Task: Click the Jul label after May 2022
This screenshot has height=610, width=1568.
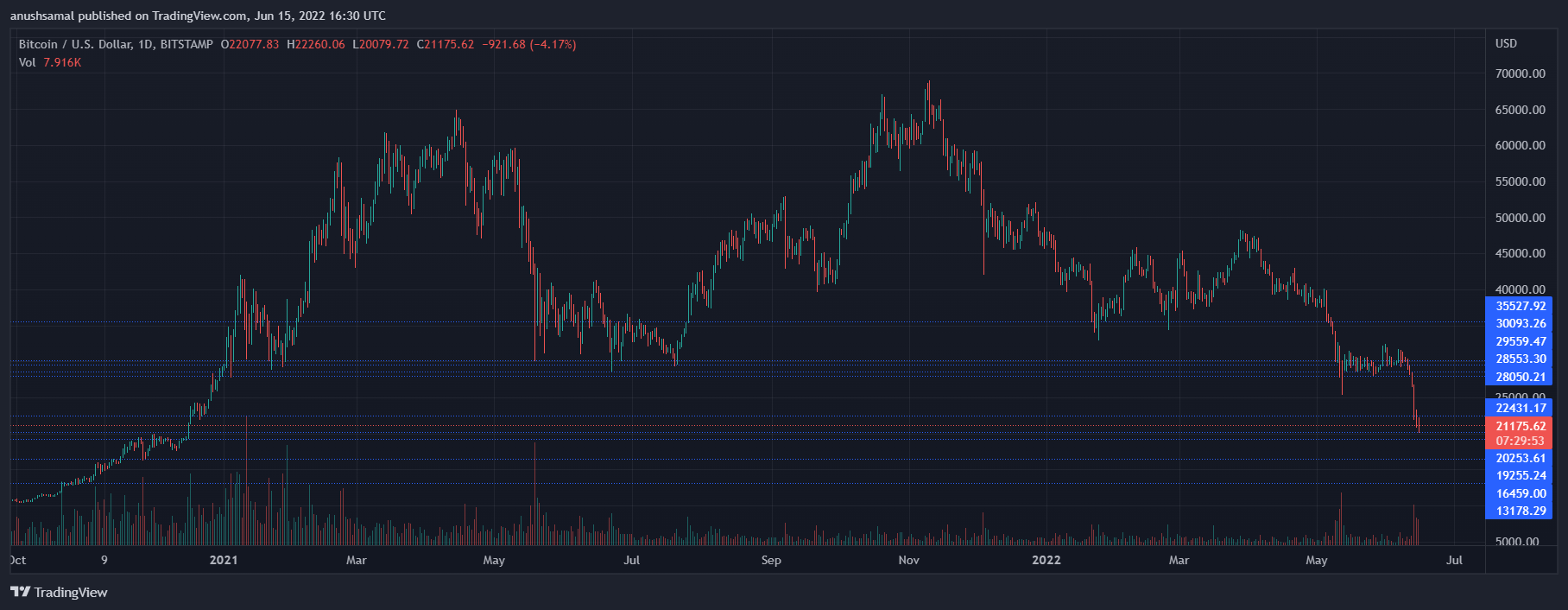Action: click(x=1454, y=560)
